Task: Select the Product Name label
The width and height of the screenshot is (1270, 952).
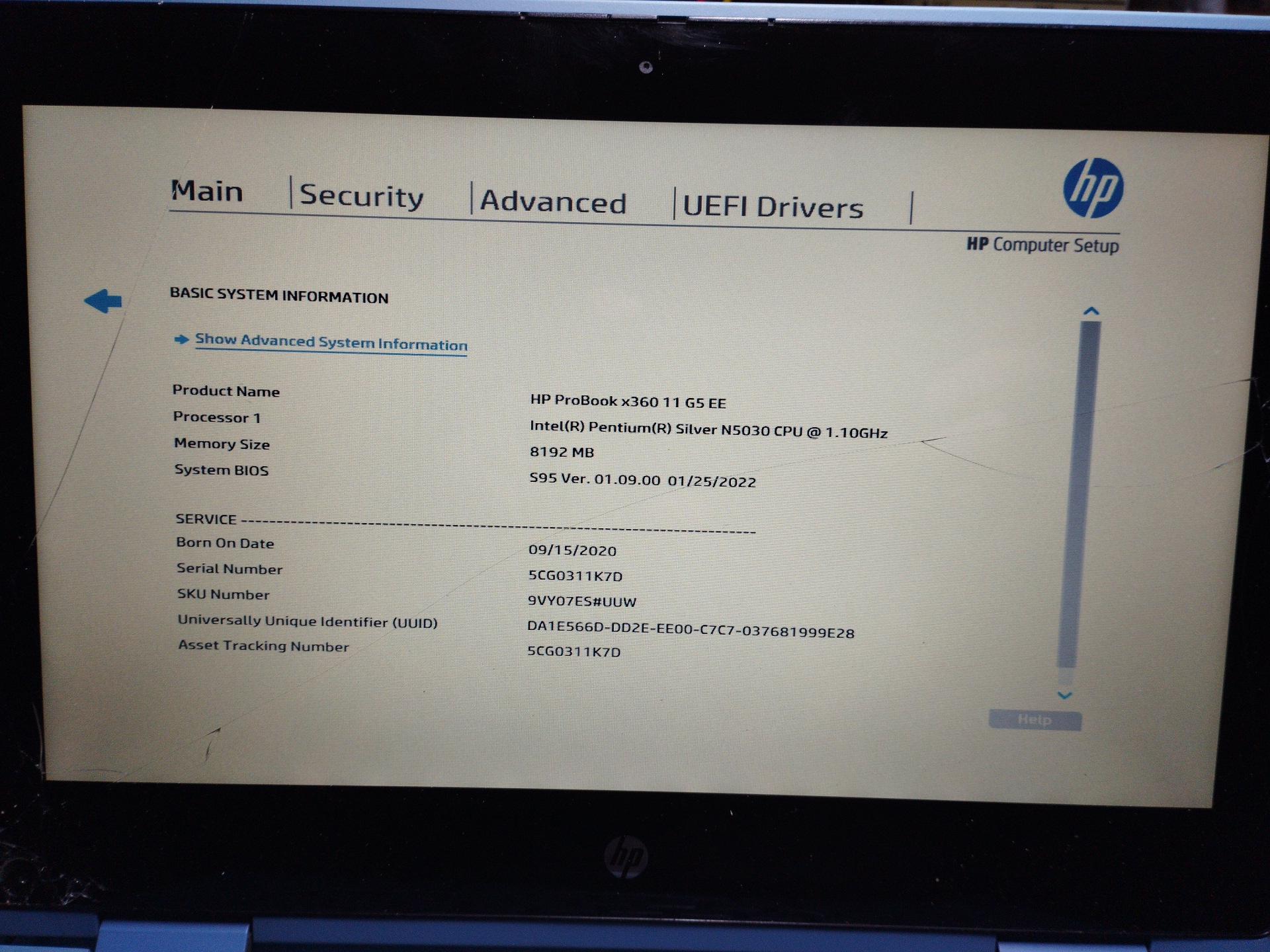Action: 226,391
